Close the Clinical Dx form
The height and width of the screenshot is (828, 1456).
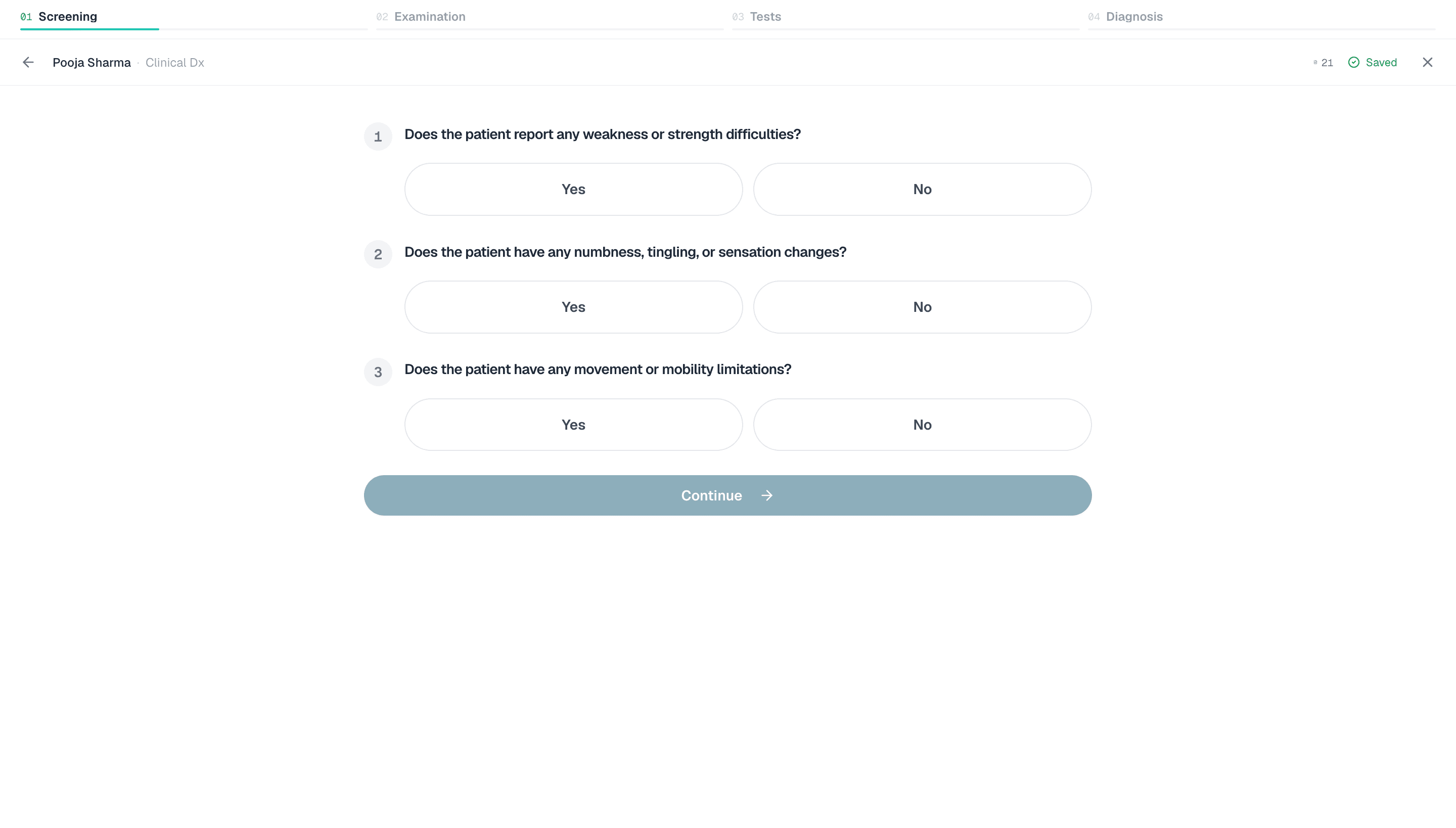1428,63
